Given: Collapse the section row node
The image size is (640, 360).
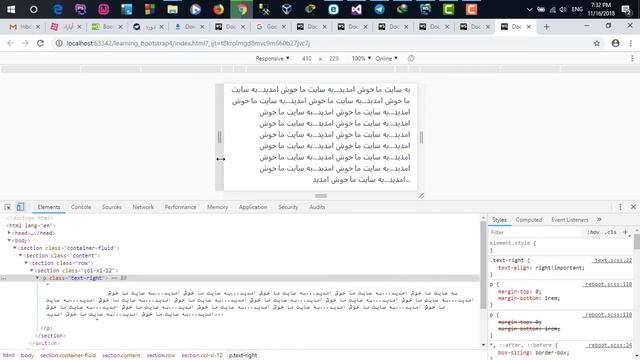Looking at the screenshot, I should tap(26, 263).
